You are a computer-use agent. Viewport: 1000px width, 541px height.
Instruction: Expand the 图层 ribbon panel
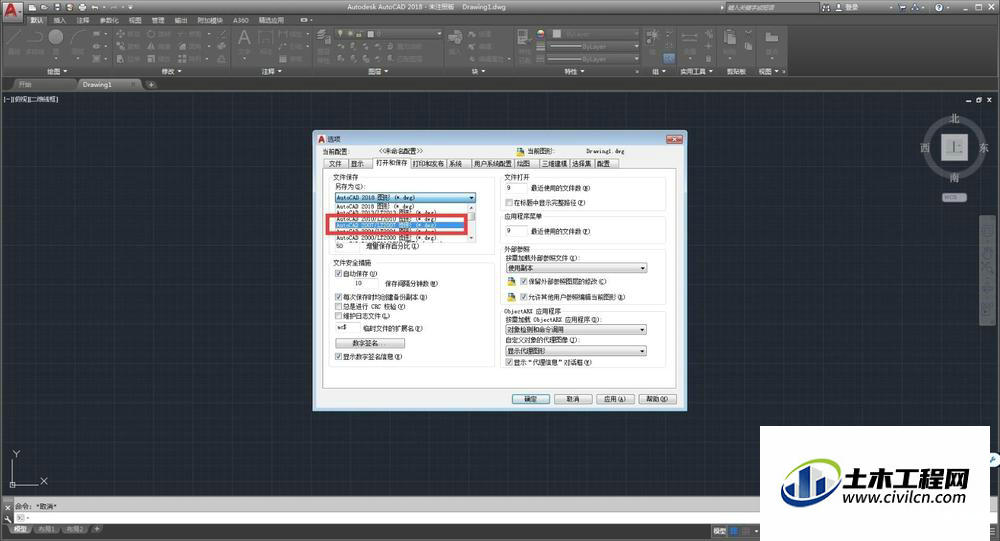[378, 71]
